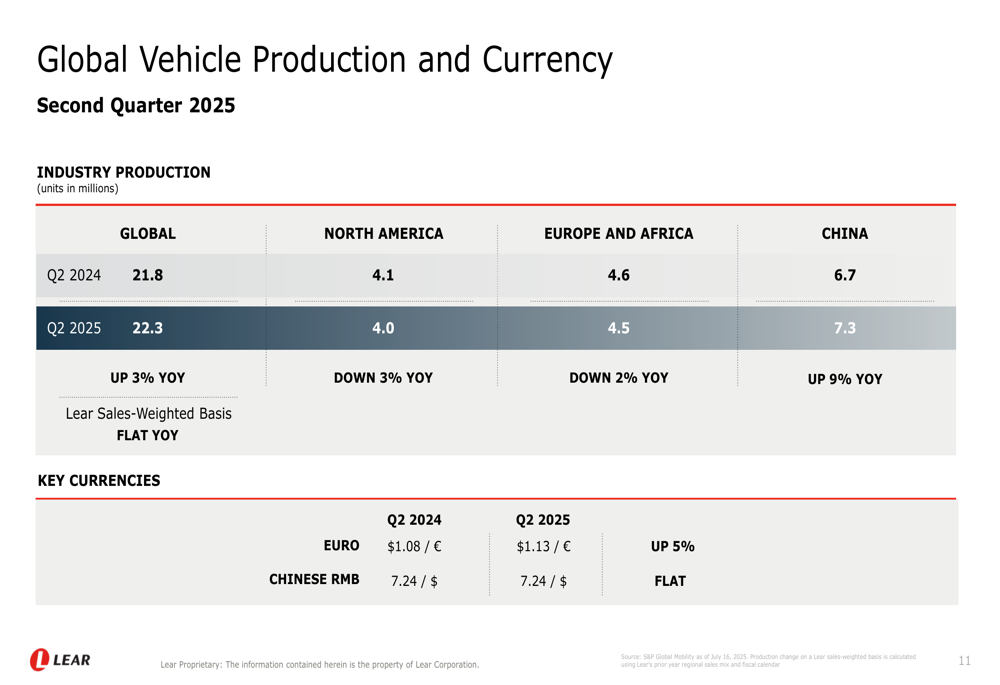Click the Lear logo in the footer
Viewport: 1000px width, 685px height.
pyautogui.click(x=60, y=660)
